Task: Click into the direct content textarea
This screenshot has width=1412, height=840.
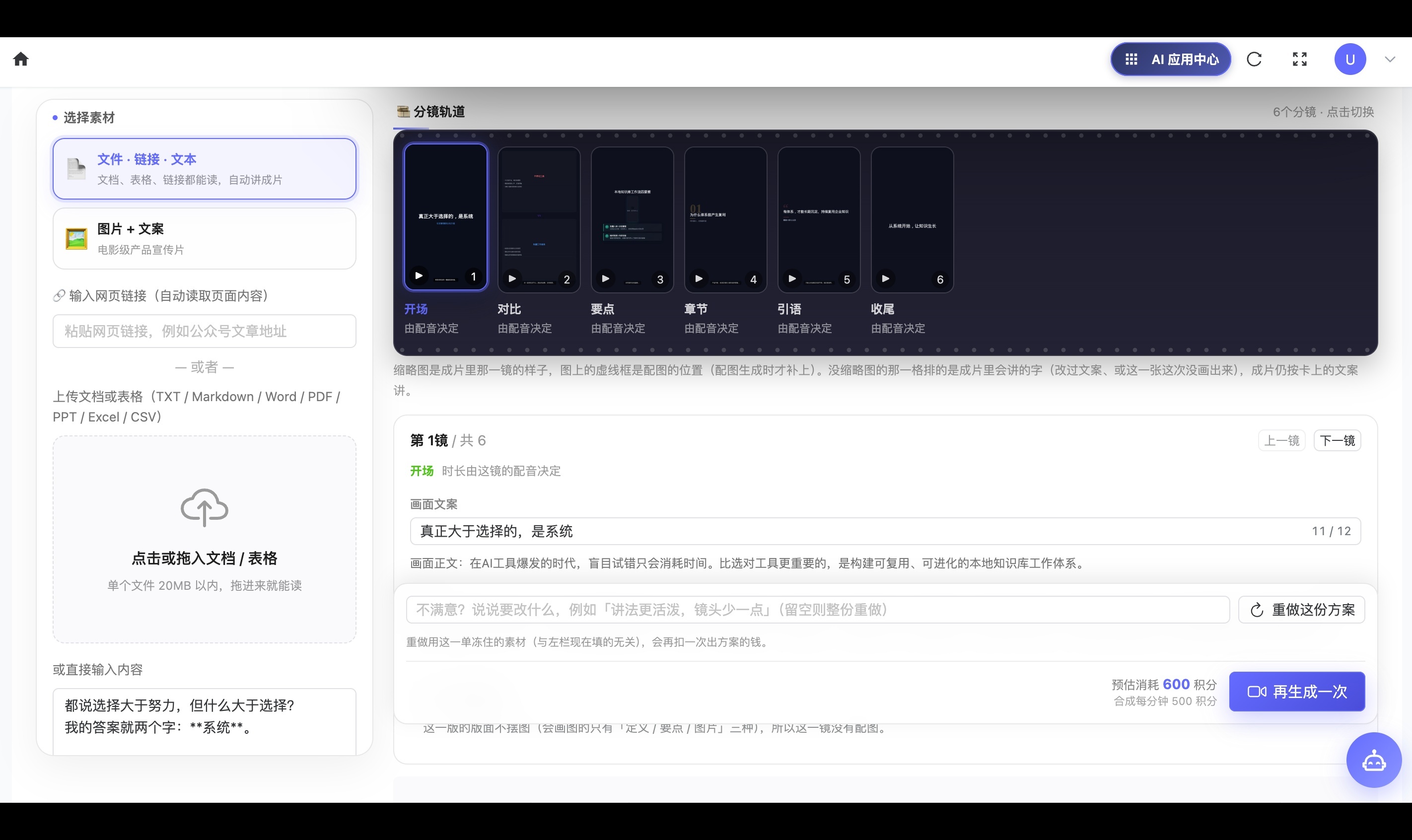Action: pos(204,721)
